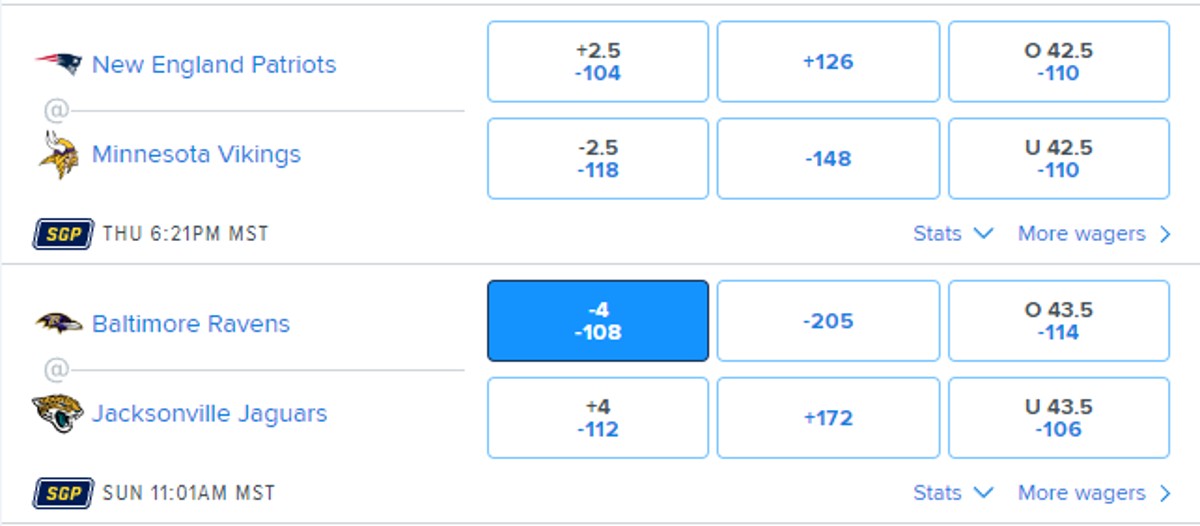
Task: Pick Ravens moneyline -205
Action: tap(828, 321)
